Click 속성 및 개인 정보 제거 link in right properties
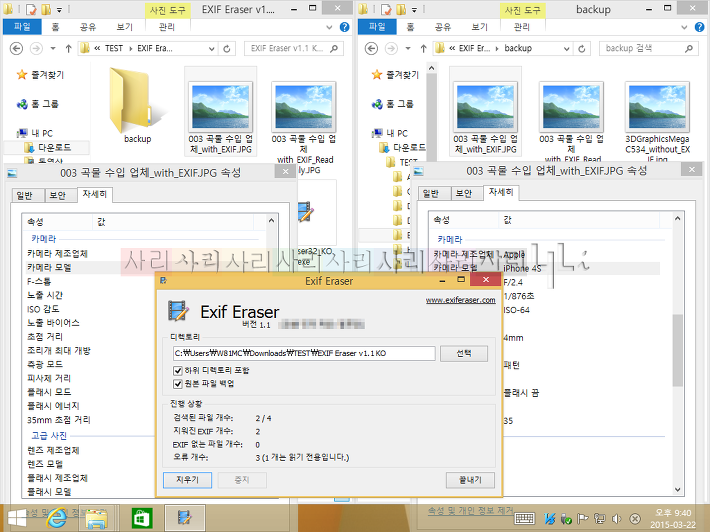The width and height of the screenshot is (710, 532). coord(470,511)
